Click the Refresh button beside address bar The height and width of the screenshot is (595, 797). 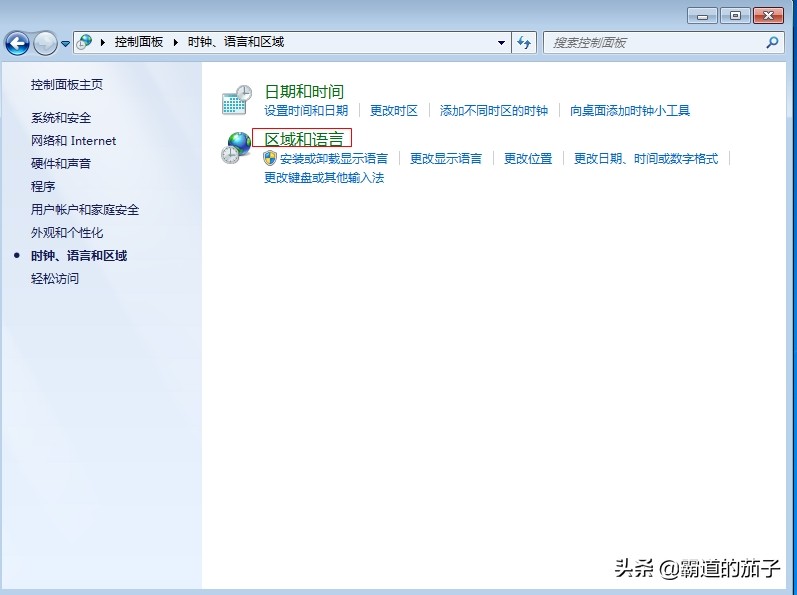click(x=524, y=43)
